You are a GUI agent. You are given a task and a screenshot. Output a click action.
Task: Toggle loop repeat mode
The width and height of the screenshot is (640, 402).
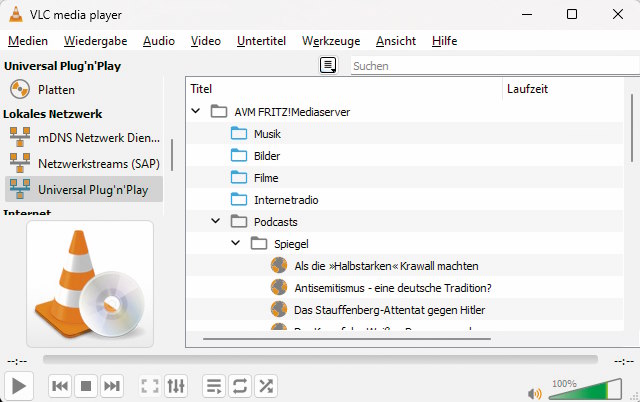(x=240, y=386)
